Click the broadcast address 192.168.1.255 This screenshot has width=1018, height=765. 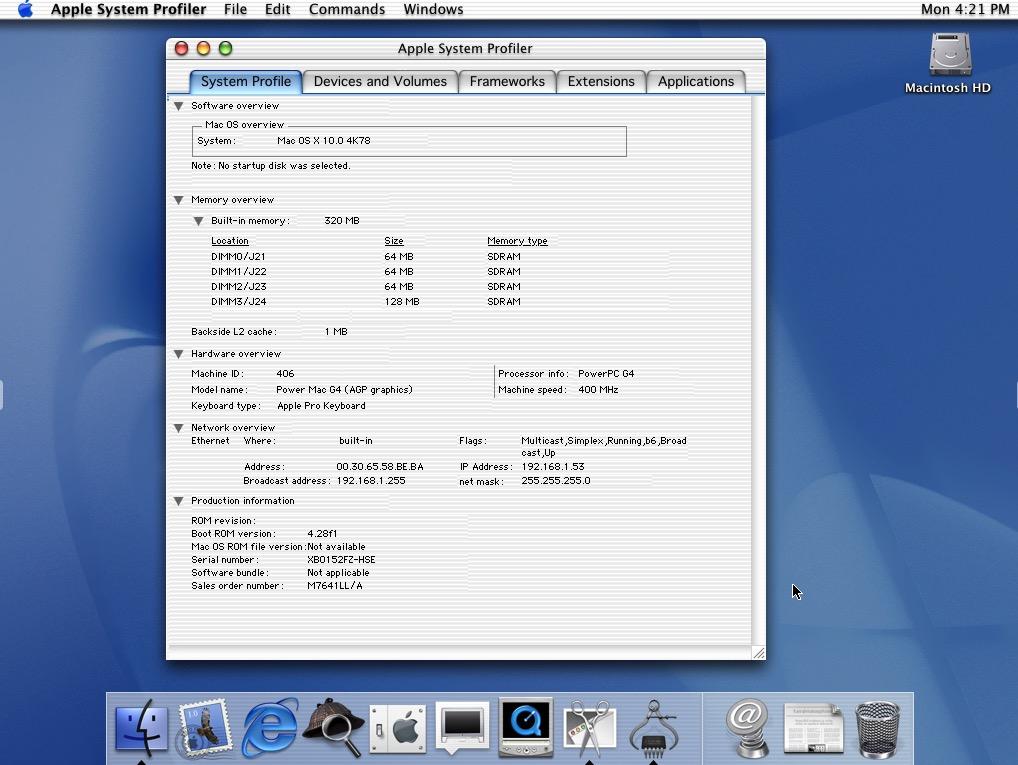371,481
